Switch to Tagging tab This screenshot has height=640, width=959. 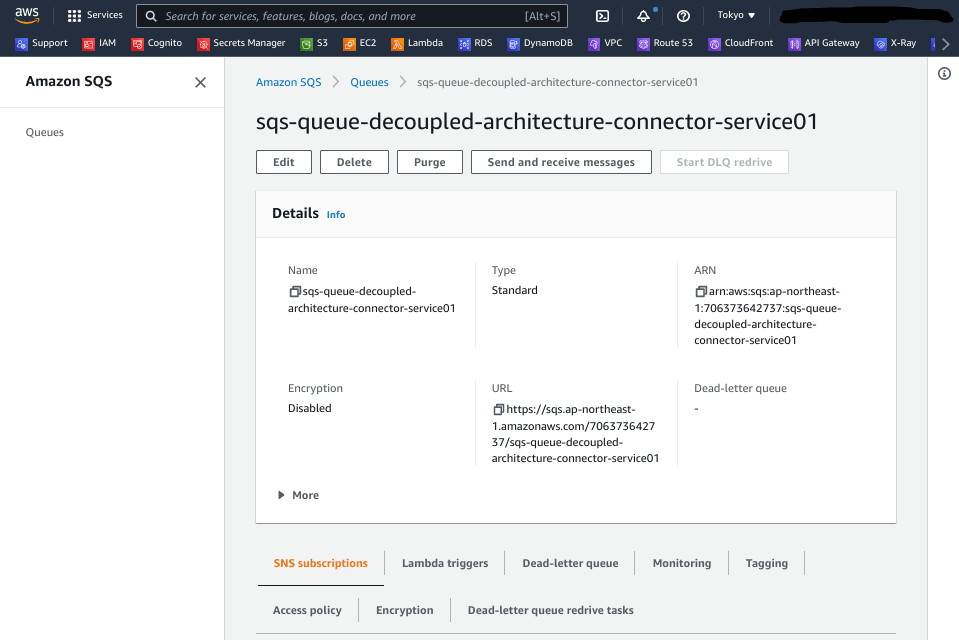[x=766, y=564]
